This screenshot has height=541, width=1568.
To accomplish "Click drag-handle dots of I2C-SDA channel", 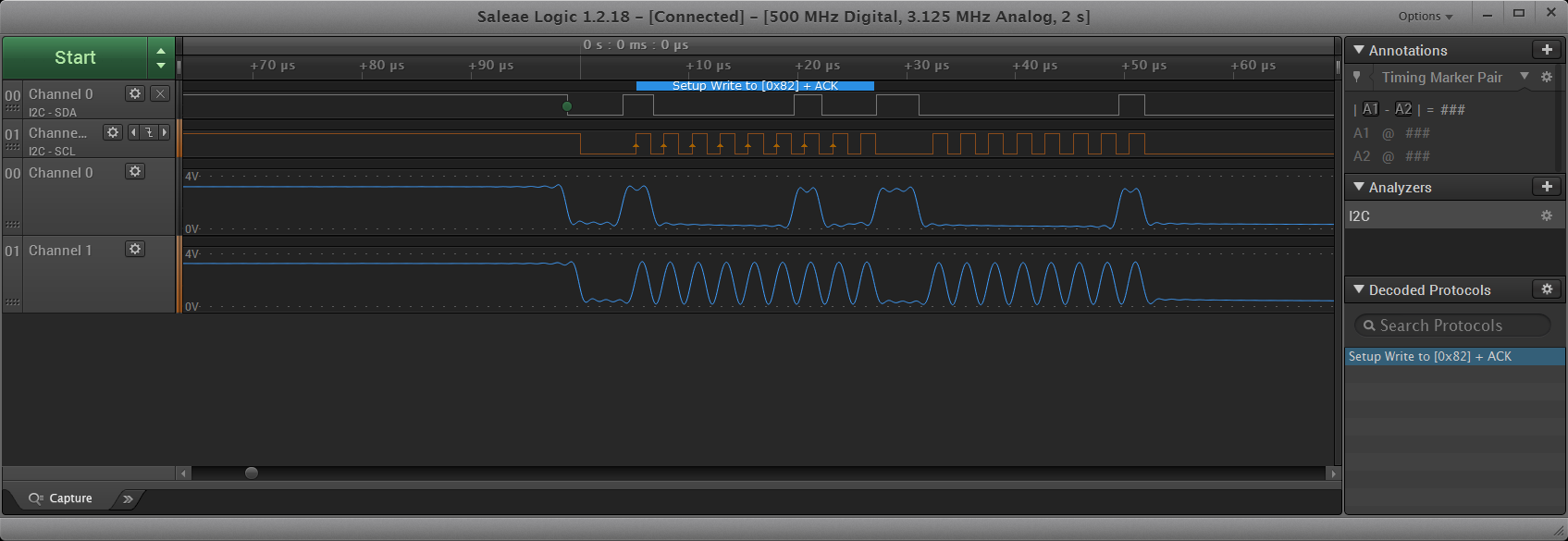I will click(x=12, y=109).
